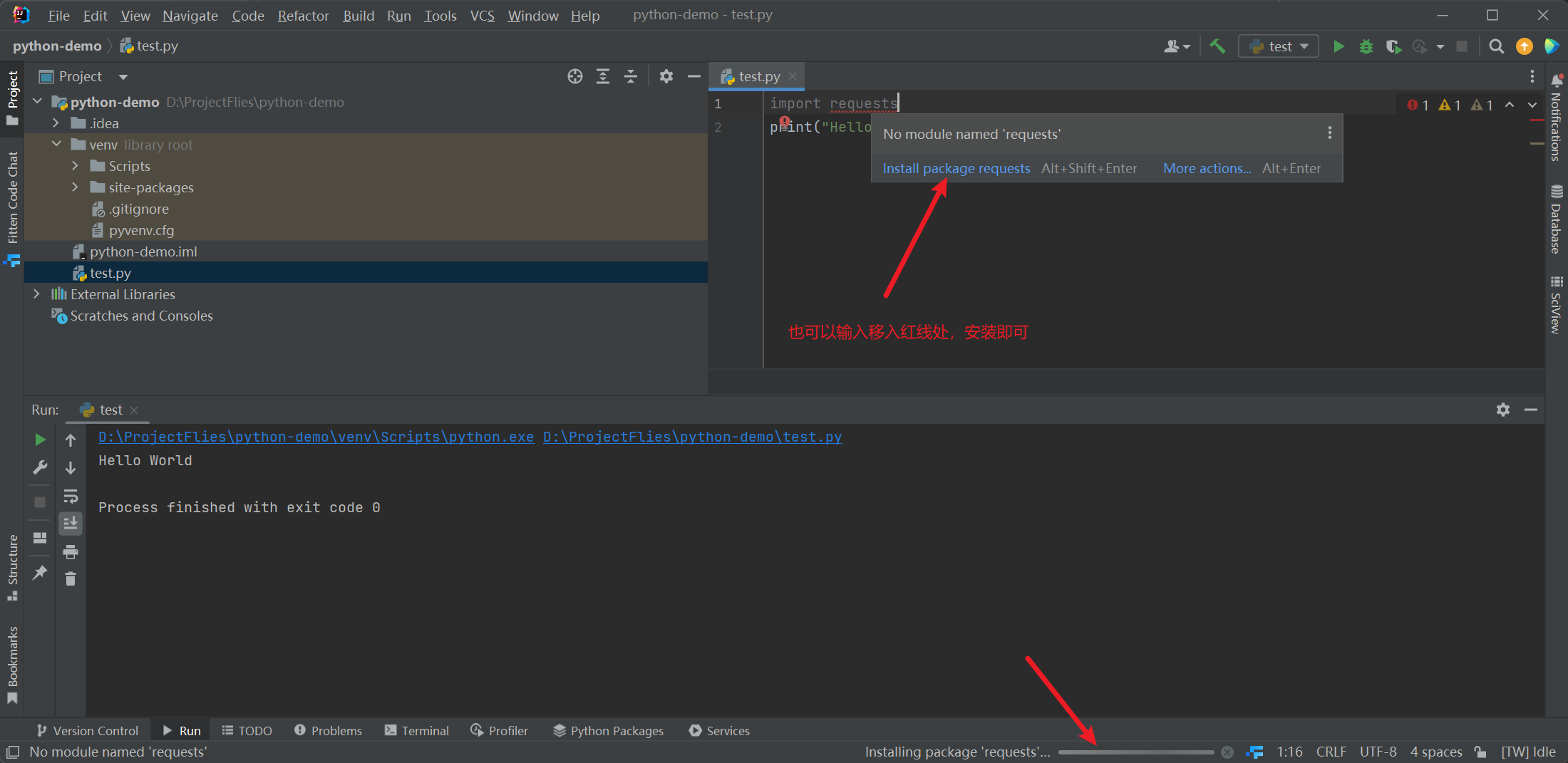Open SciView side panel
The image size is (1568, 763).
[x=1557, y=304]
